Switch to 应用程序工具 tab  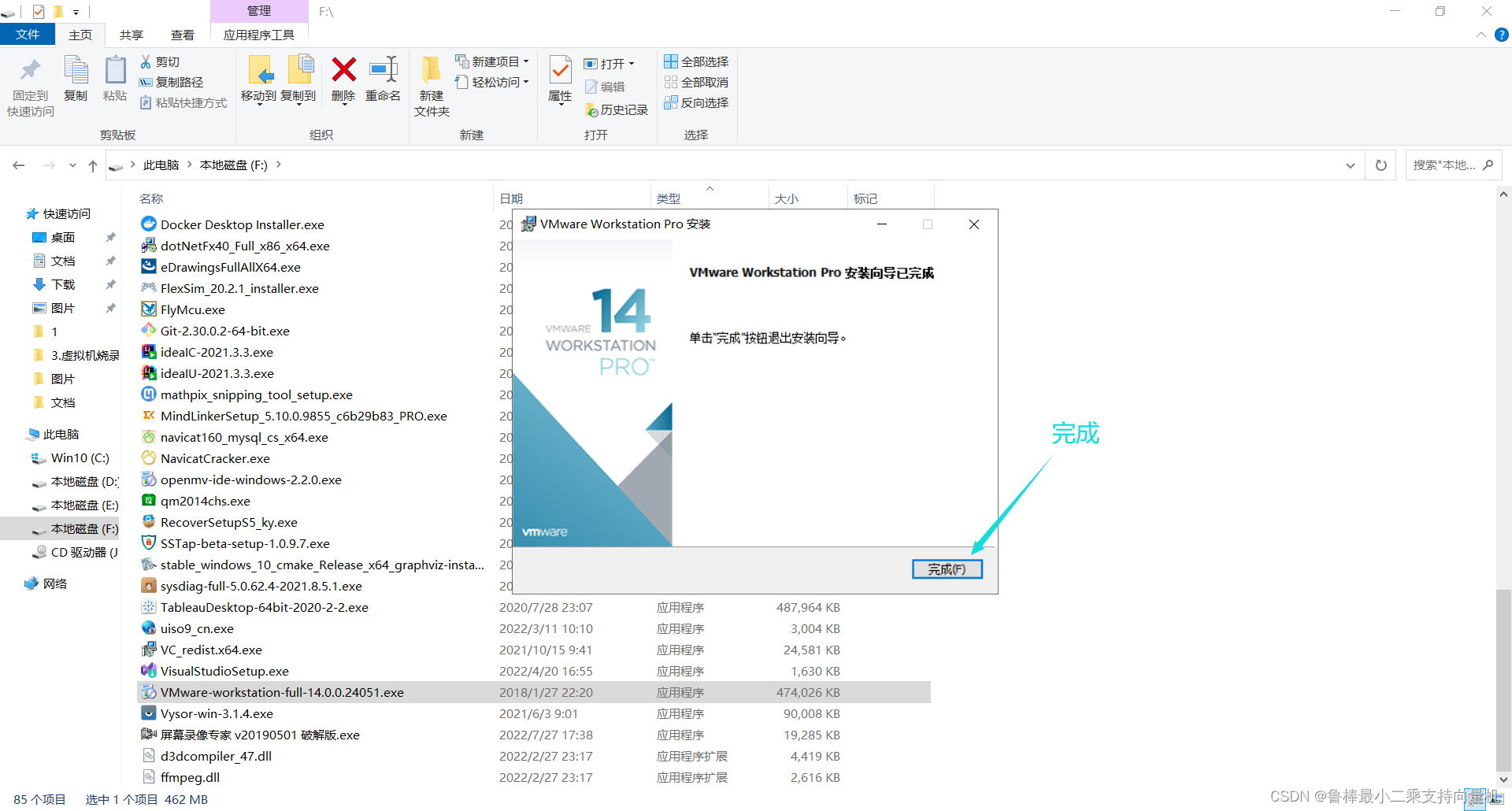pyautogui.click(x=259, y=35)
